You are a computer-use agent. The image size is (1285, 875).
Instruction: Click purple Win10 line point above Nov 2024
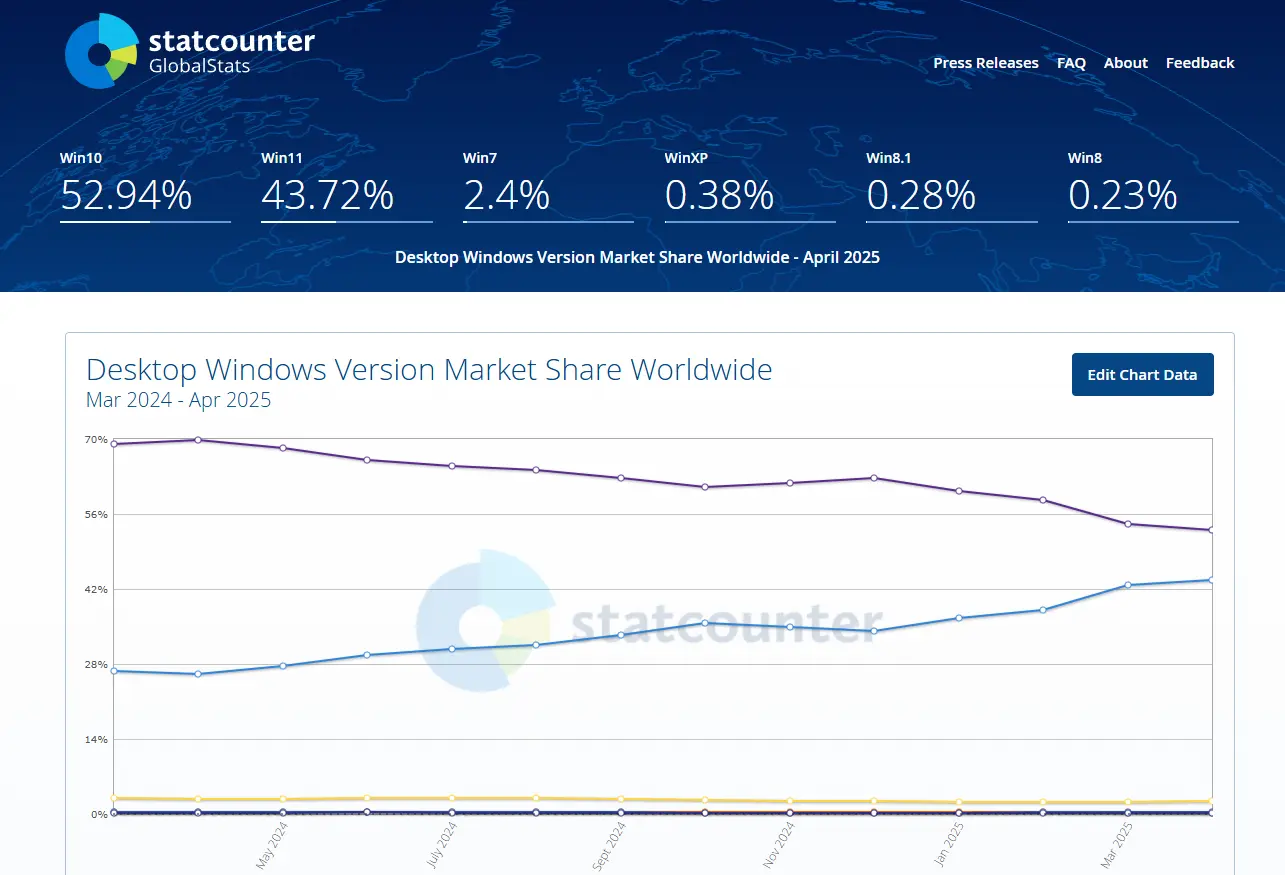tap(790, 483)
